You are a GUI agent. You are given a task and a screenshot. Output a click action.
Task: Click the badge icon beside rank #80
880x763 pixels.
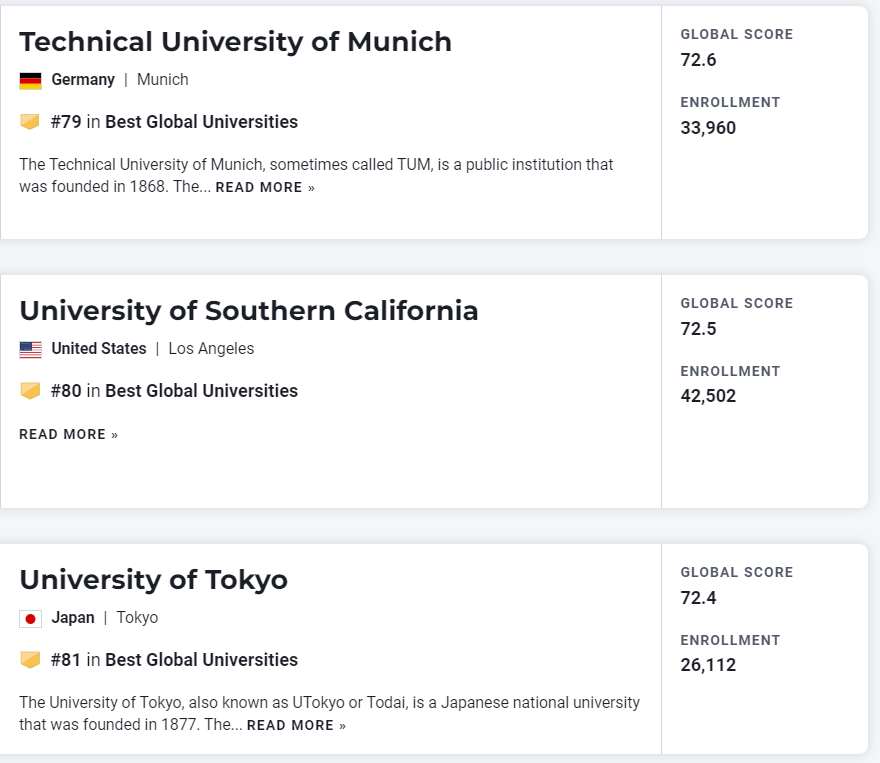pyautogui.click(x=30, y=391)
